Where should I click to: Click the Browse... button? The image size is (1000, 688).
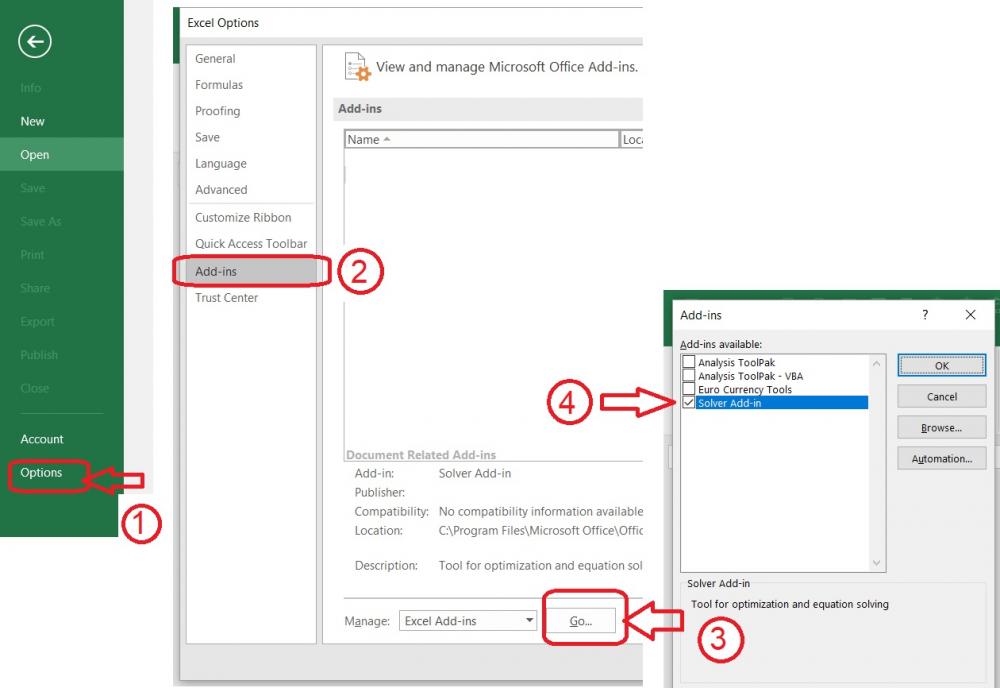(x=941, y=428)
